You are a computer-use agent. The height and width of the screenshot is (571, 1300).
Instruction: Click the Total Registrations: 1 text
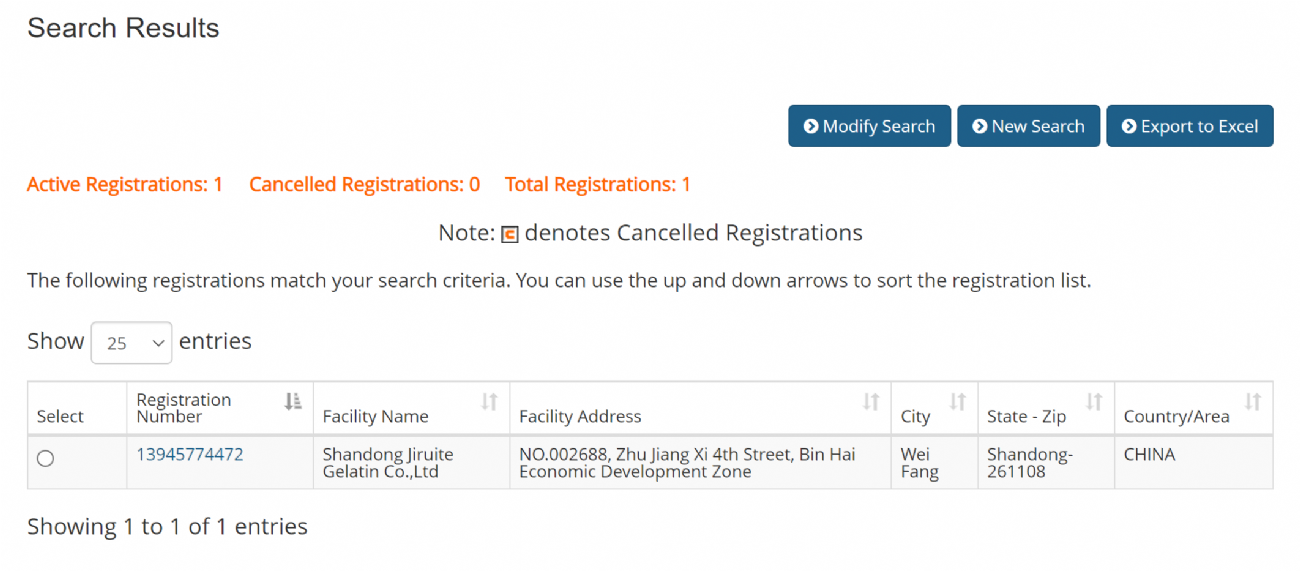(x=598, y=184)
